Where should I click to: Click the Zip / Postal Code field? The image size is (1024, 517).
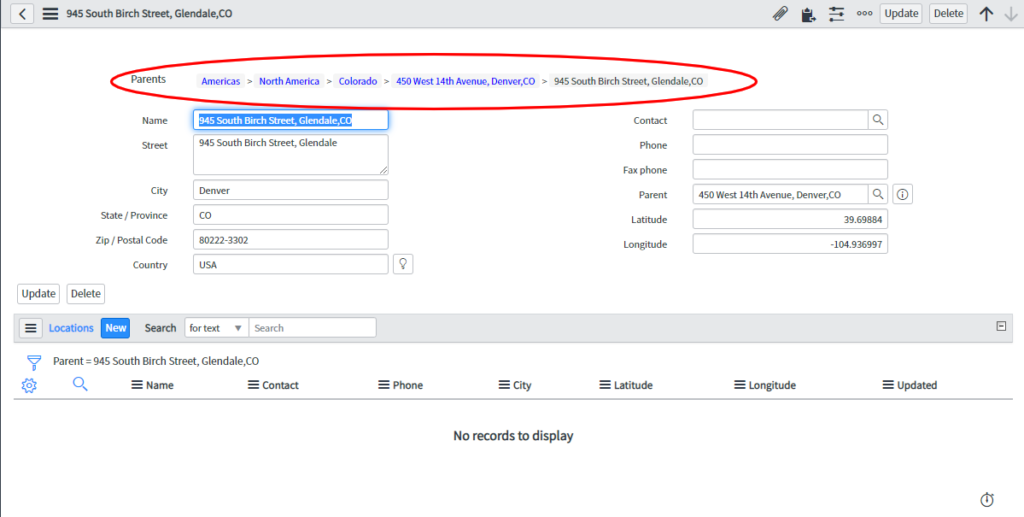point(291,240)
